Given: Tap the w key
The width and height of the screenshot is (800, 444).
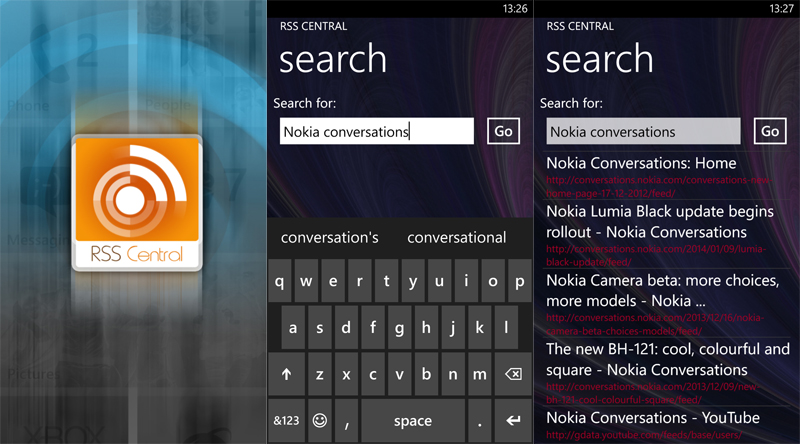Looking at the screenshot, I should pyautogui.click(x=306, y=281).
